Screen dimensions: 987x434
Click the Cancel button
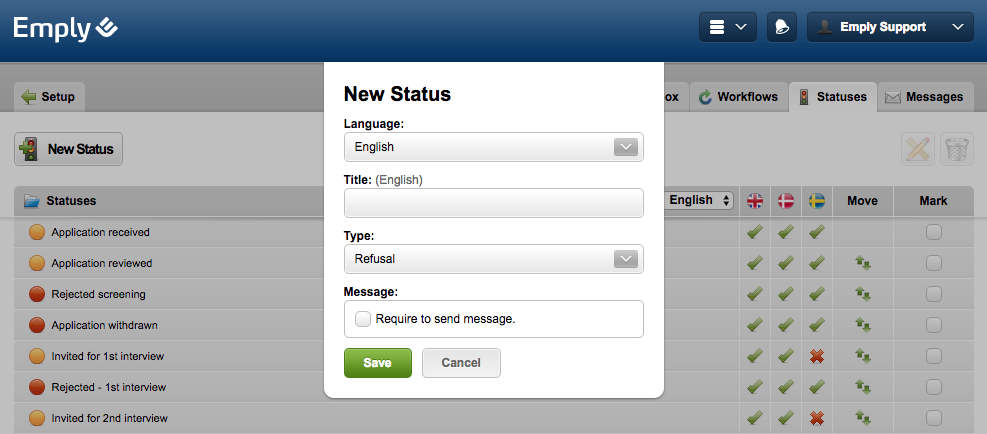[x=461, y=363]
